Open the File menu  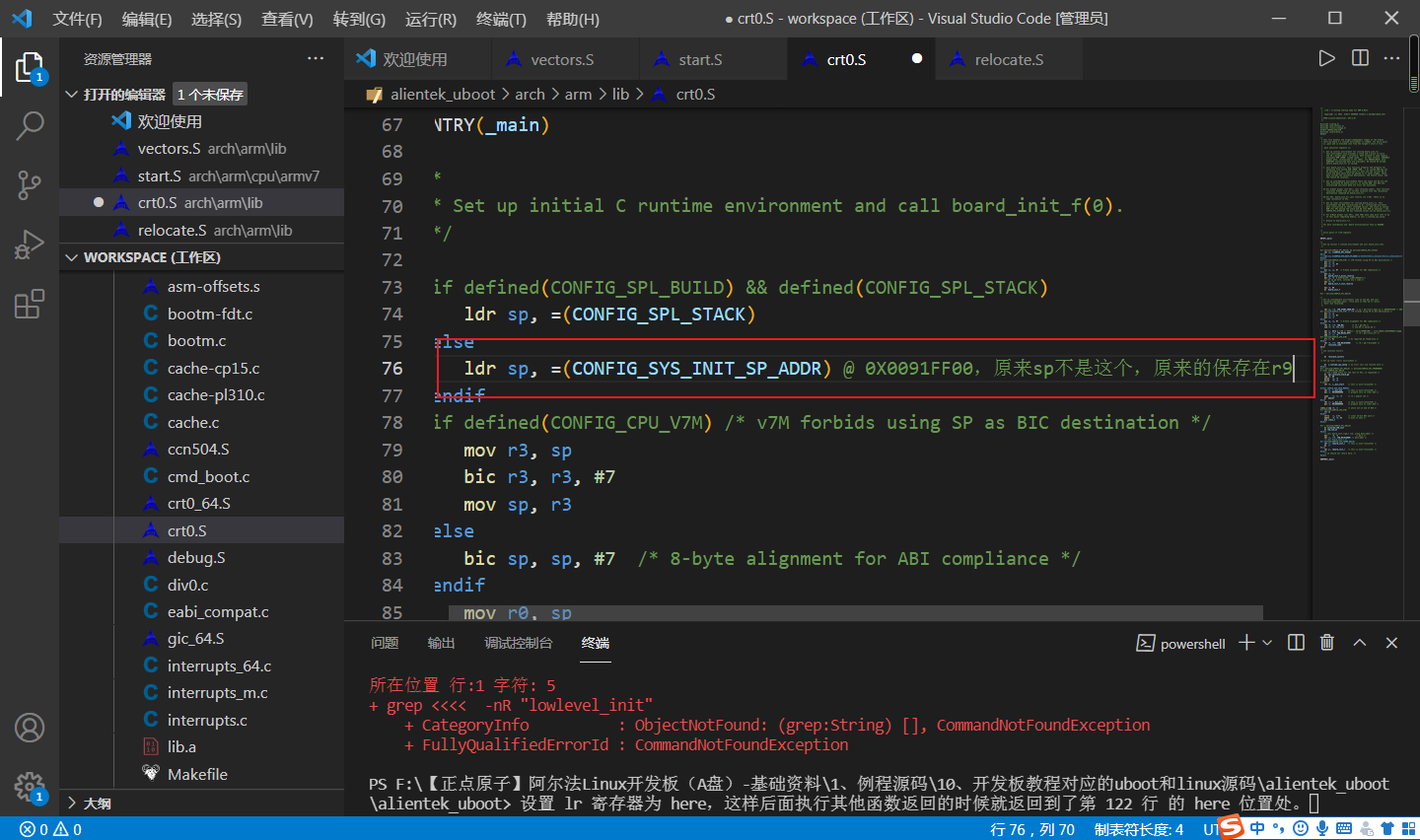point(78,19)
